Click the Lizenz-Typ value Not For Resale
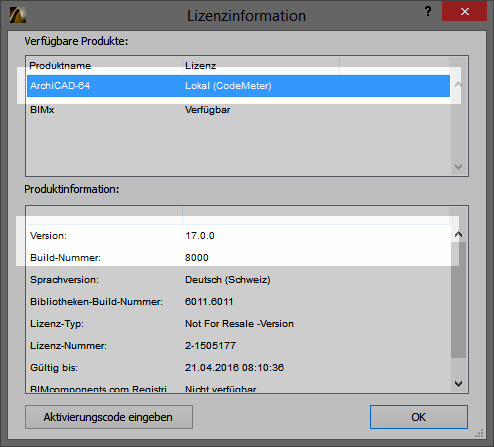Viewport: 494px width, 447px height. (239, 324)
